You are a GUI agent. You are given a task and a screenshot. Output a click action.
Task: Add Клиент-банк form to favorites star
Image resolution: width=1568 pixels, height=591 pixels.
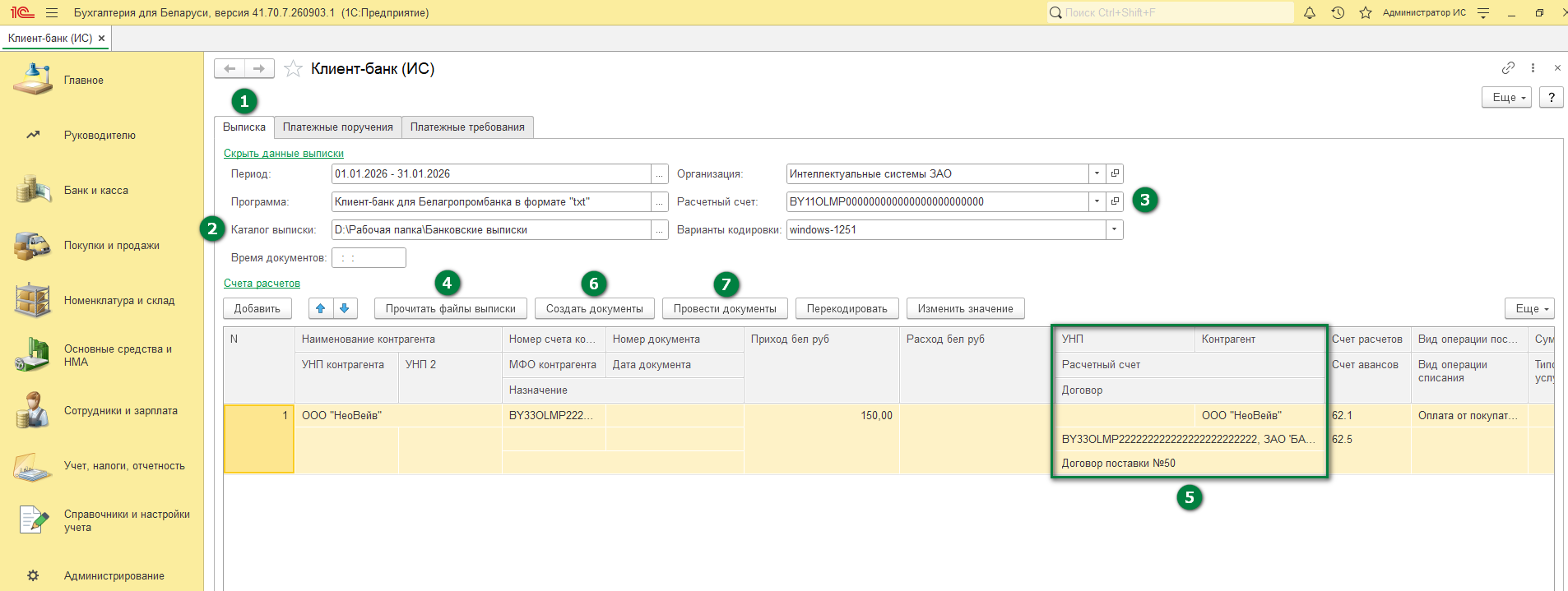click(x=293, y=69)
